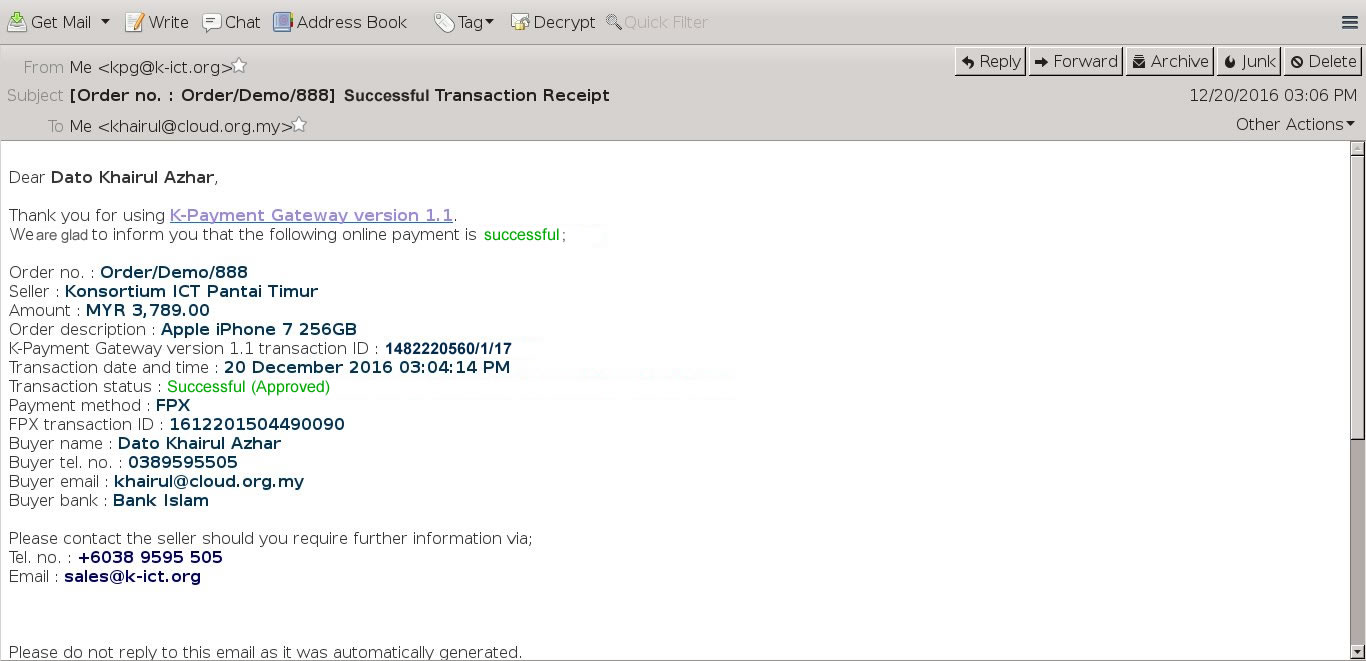Archive this email
The width and height of the screenshot is (1366, 661).
point(1169,62)
